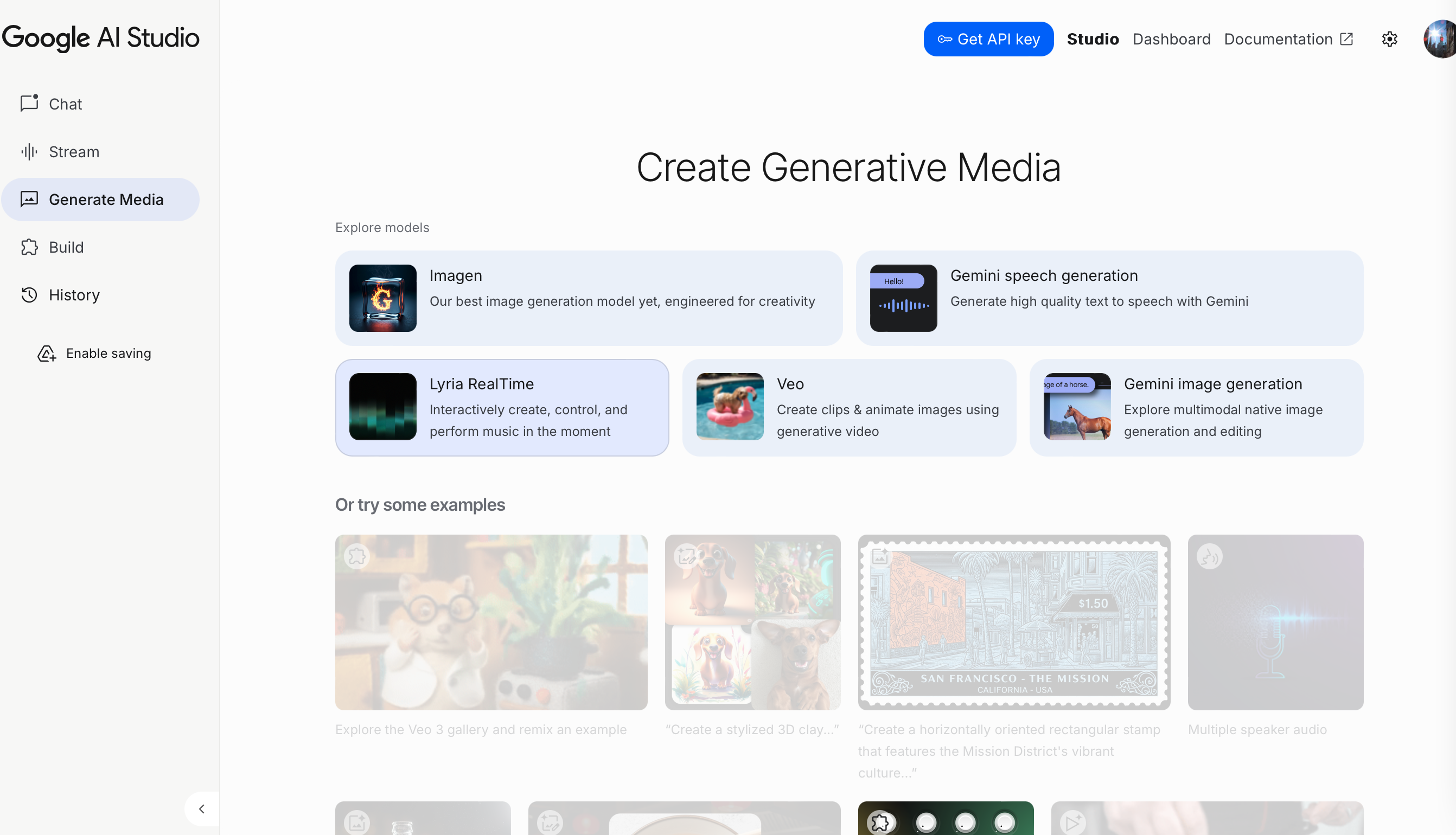
Task: Click "Explore multimodal native image generation" description
Action: [1223, 420]
